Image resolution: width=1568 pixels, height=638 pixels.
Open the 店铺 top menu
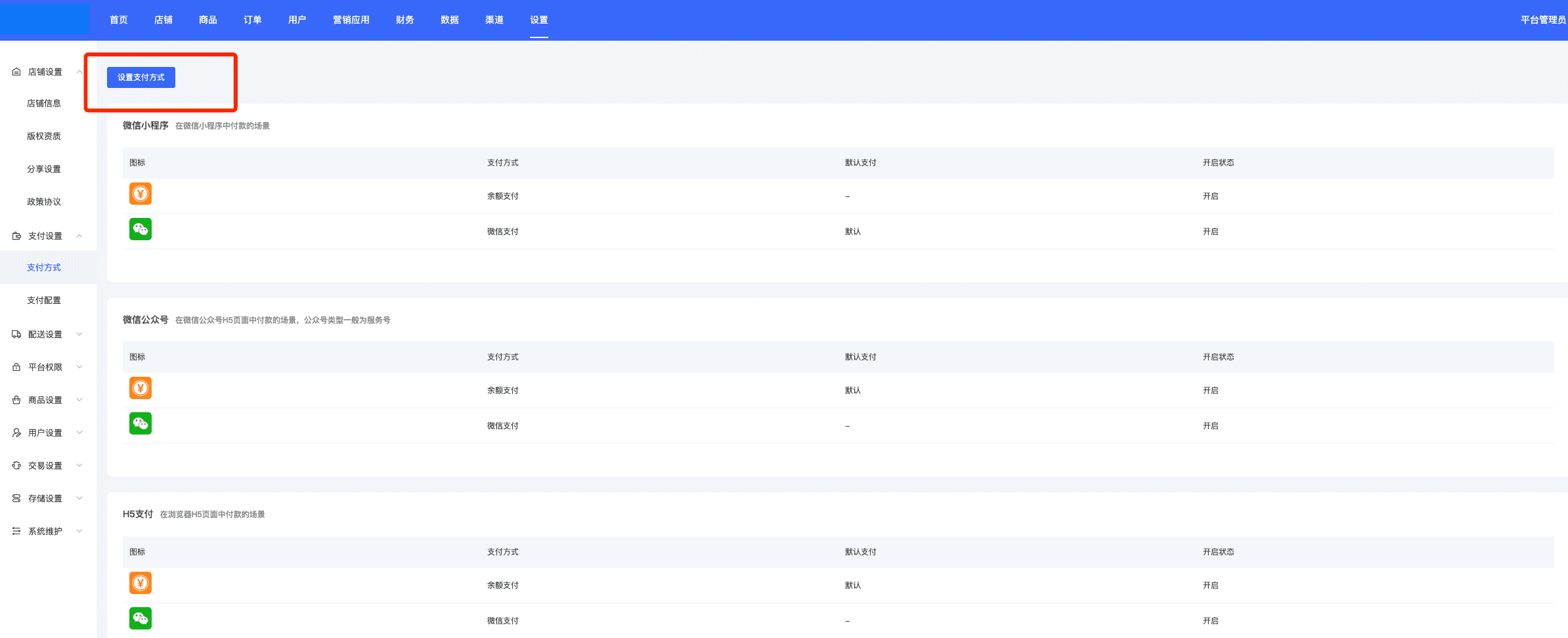tap(163, 20)
